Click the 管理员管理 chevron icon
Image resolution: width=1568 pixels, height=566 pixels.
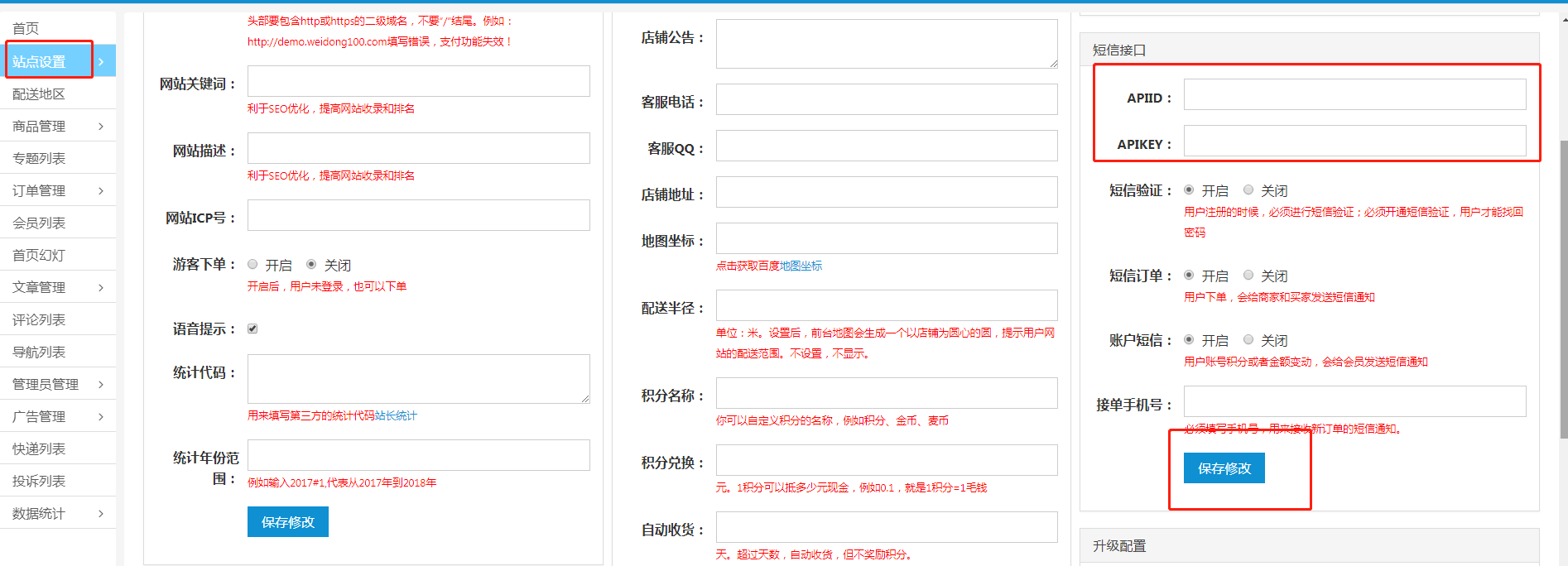(101, 385)
